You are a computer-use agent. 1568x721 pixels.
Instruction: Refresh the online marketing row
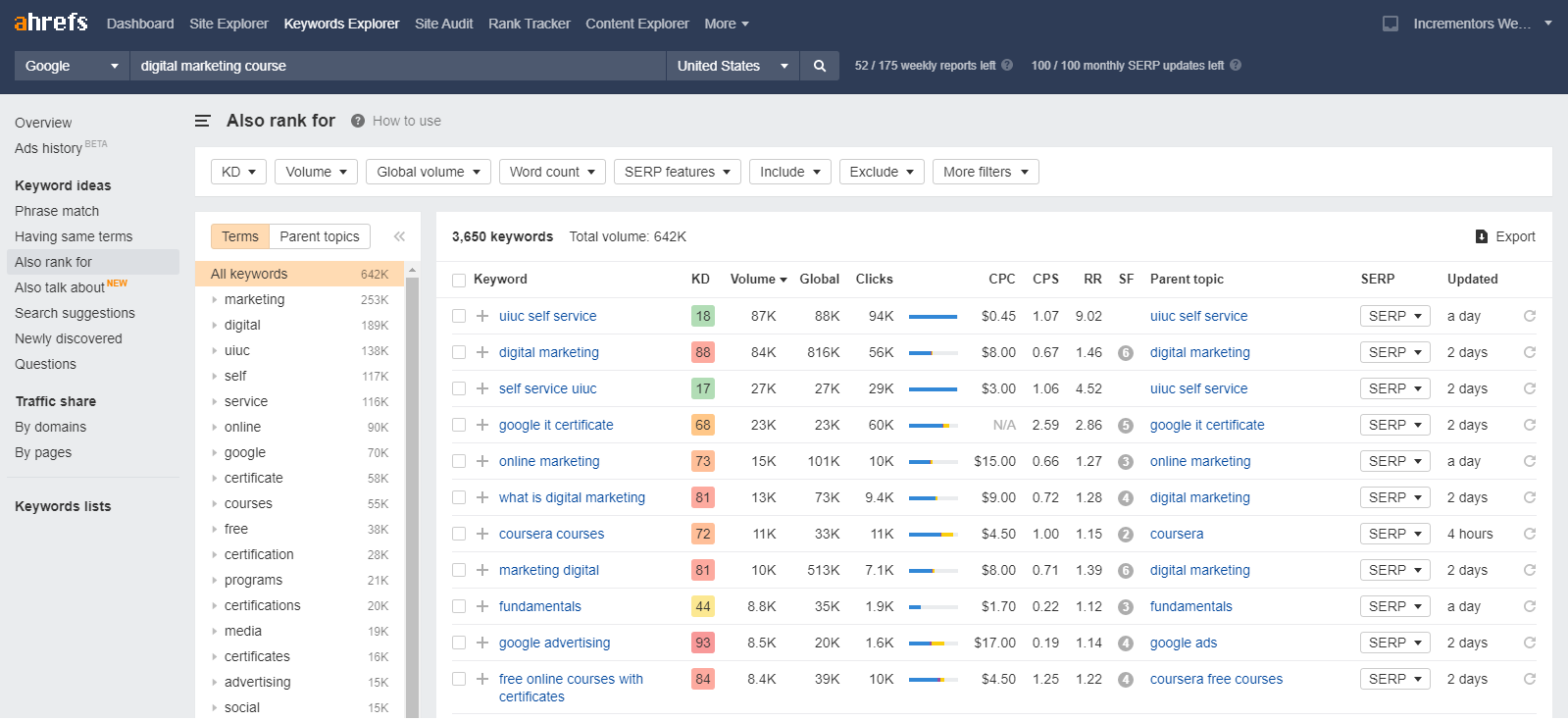coord(1530,461)
